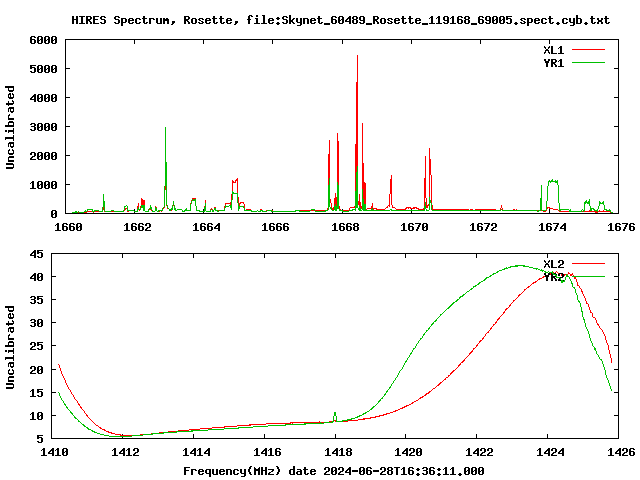The width and height of the screenshot is (640, 480).
Task: Click the 1664 x-axis tick label
Action: (206, 227)
